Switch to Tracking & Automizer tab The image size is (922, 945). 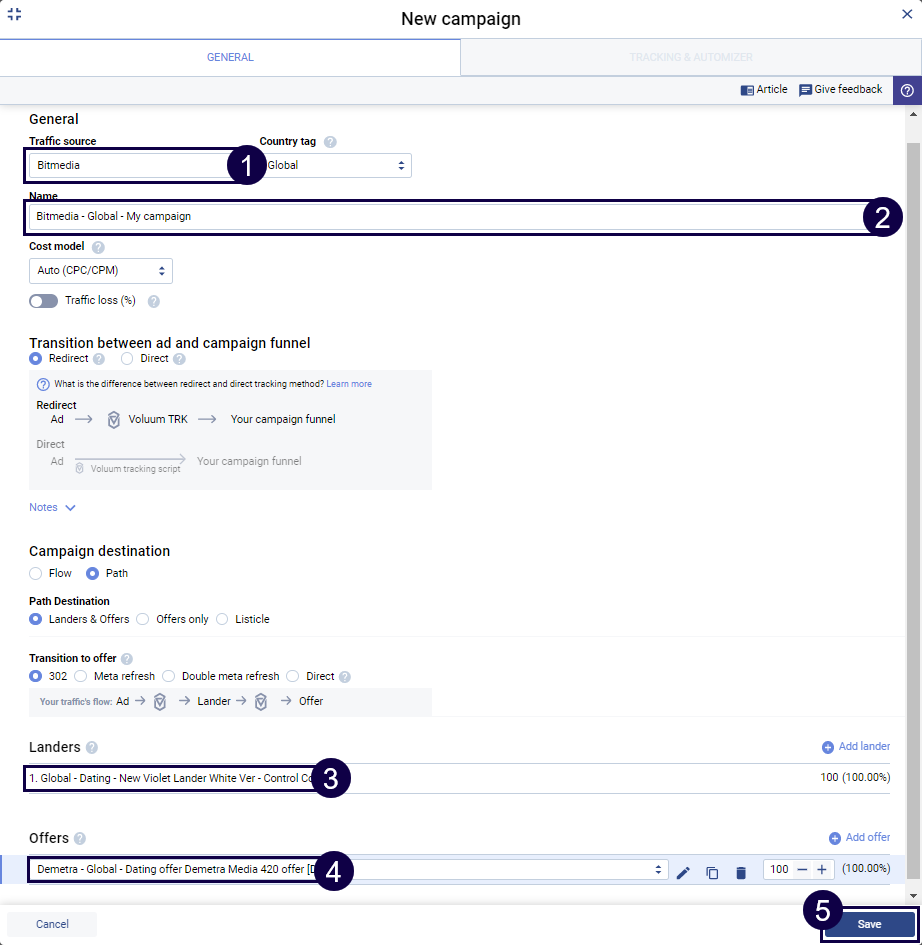(690, 58)
